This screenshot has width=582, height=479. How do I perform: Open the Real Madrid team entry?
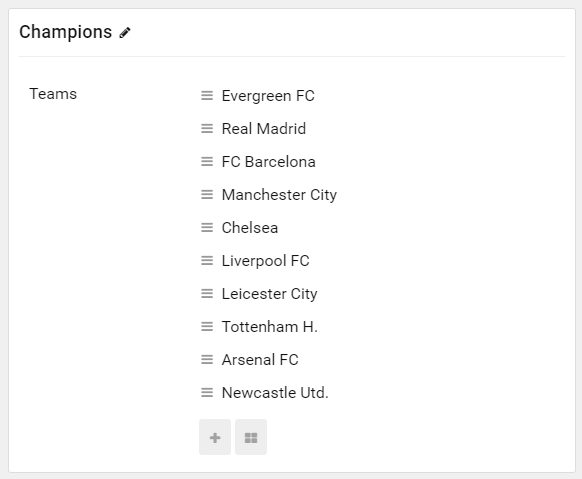(264, 129)
